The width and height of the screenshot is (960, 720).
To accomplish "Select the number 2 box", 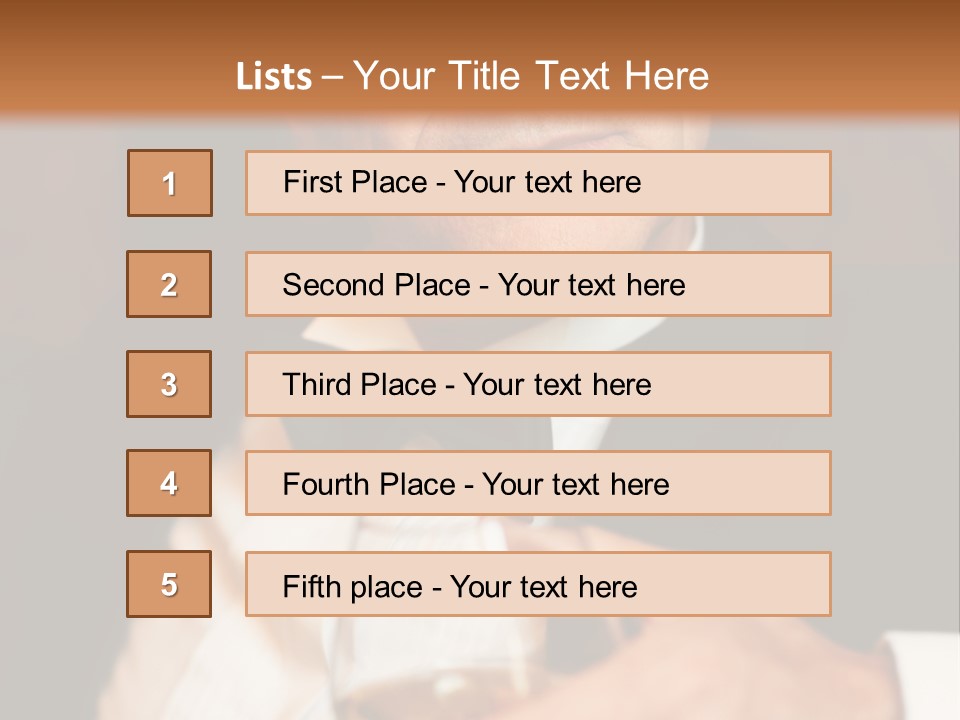I will pyautogui.click(x=169, y=284).
